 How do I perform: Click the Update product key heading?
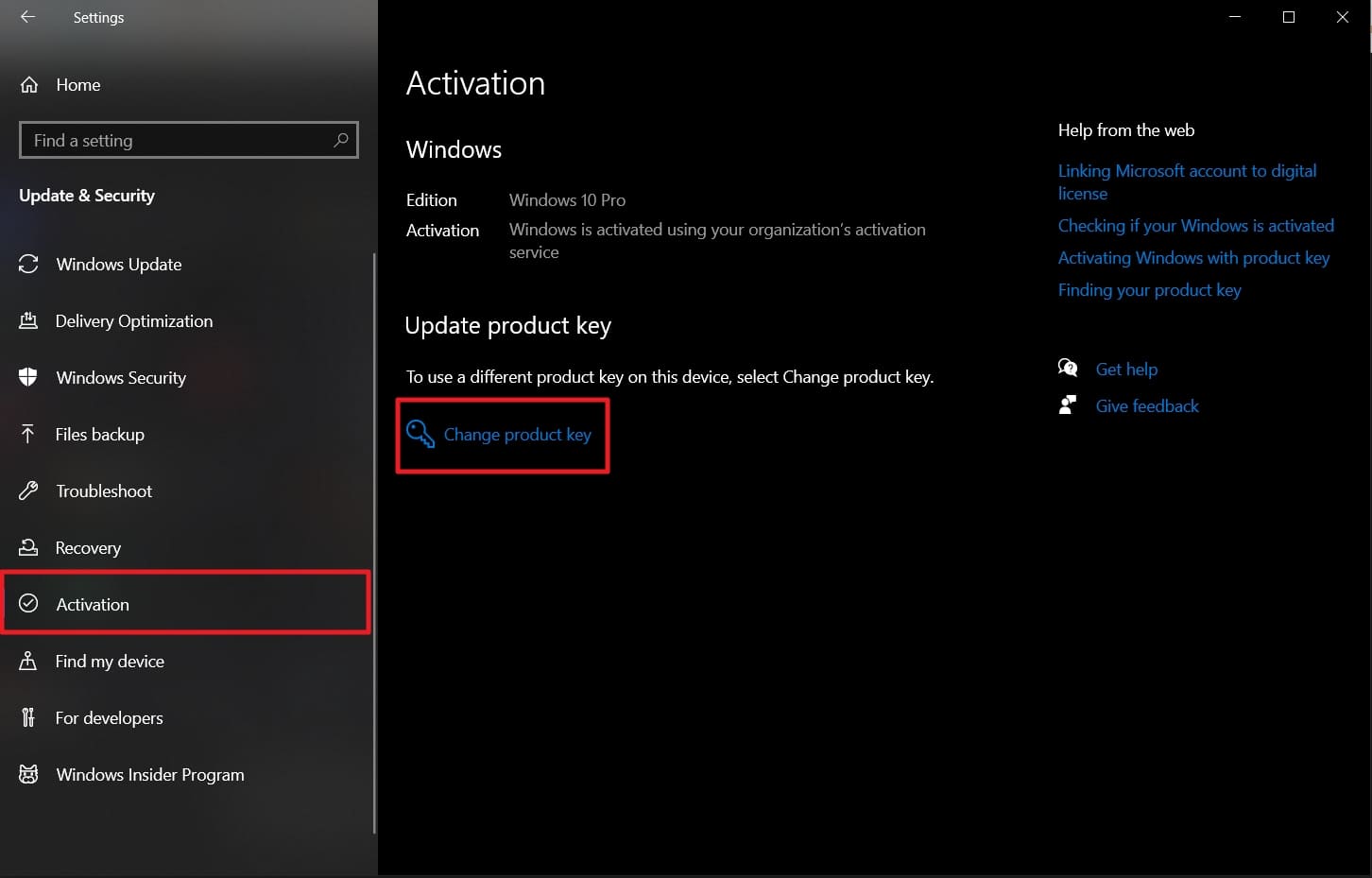click(508, 325)
